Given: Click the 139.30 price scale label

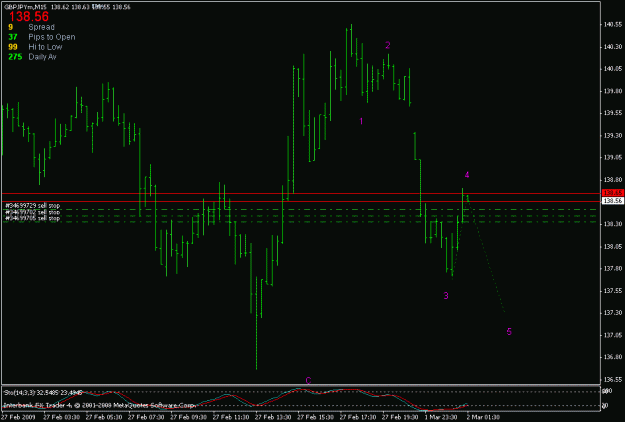Looking at the screenshot, I should pyautogui.click(x=613, y=135).
